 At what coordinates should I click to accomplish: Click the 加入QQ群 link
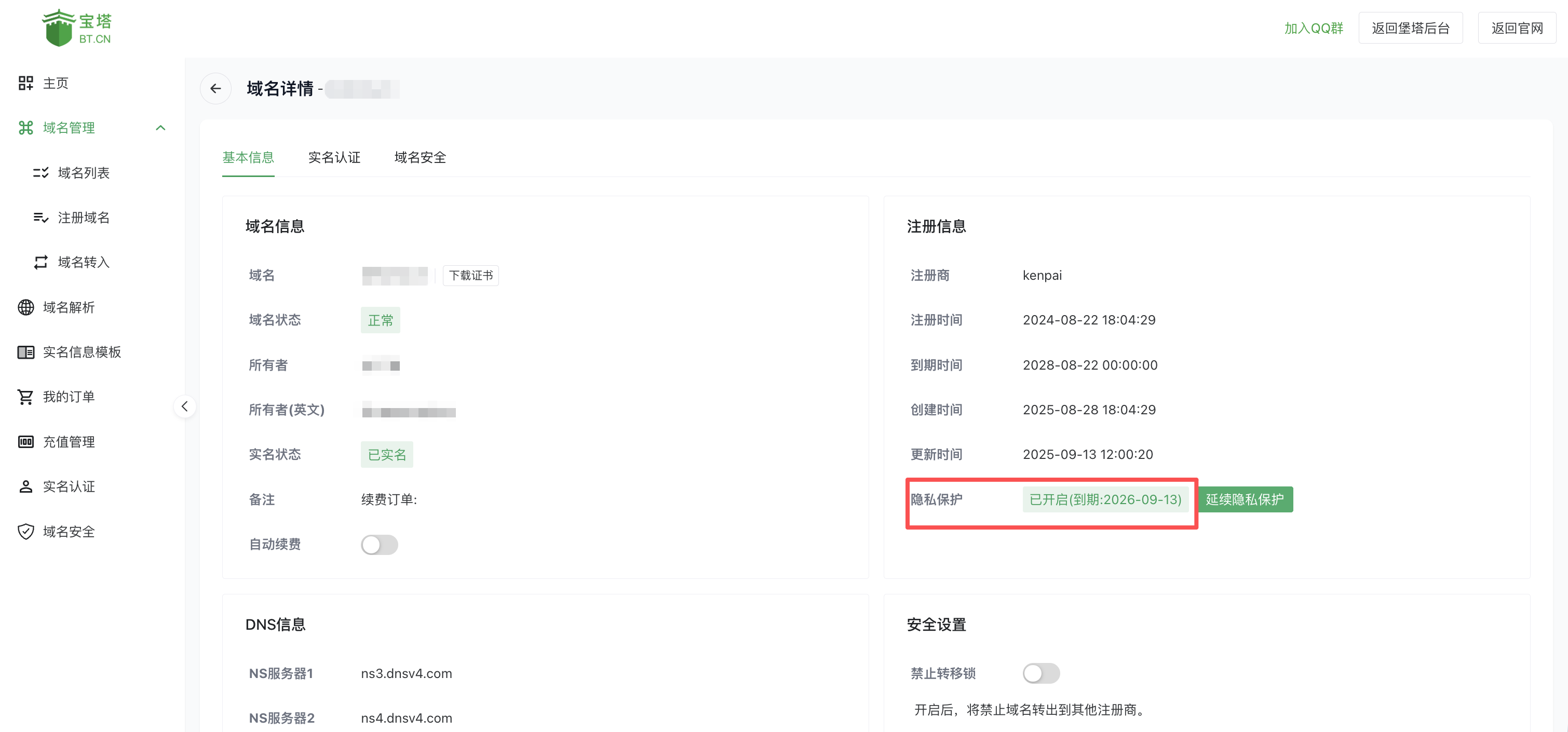pyautogui.click(x=1314, y=28)
